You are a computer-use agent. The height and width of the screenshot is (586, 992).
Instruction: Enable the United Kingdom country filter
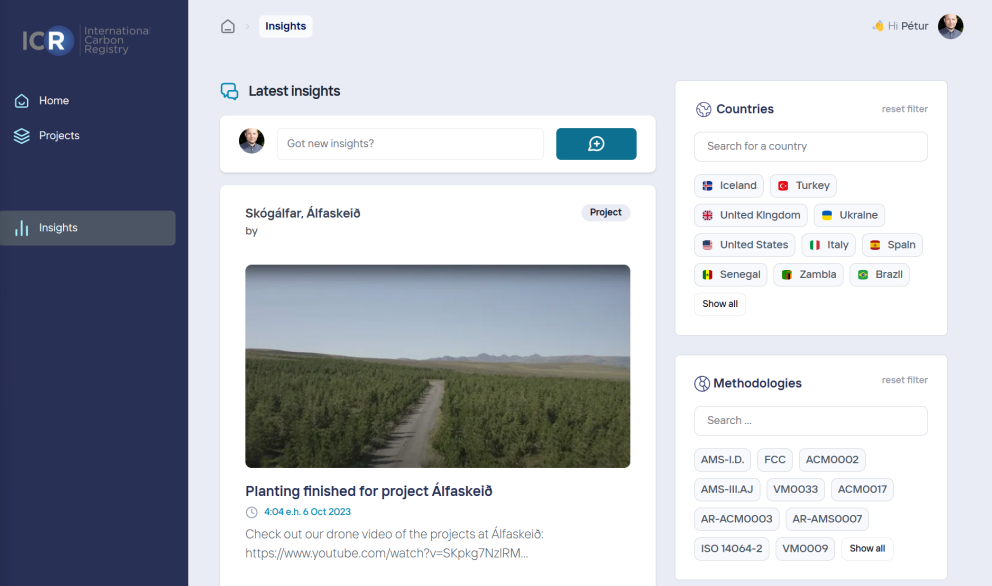tap(750, 215)
